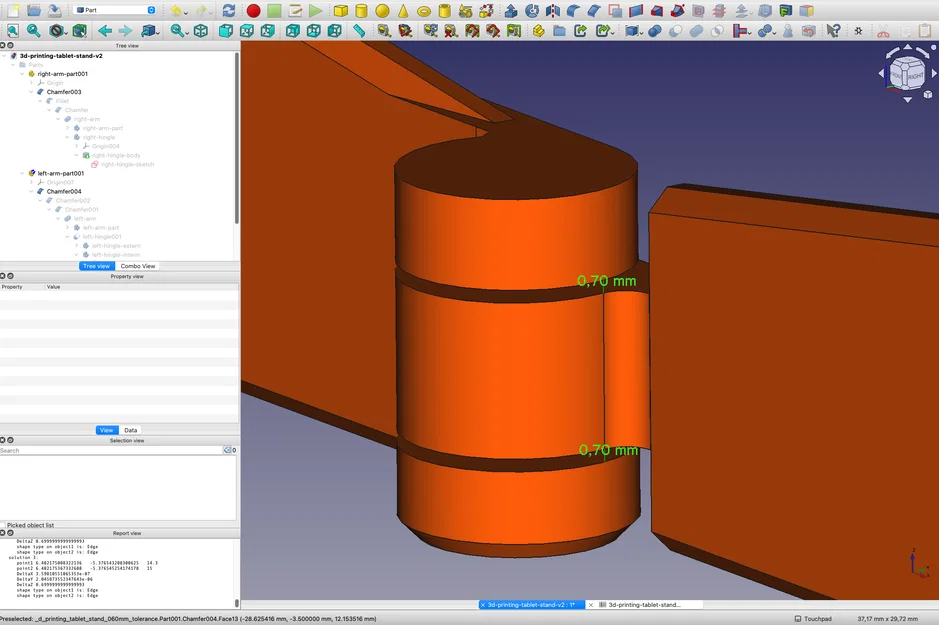Create a yellow Cube primitive
The image size is (939, 625).
pos(340,11)
